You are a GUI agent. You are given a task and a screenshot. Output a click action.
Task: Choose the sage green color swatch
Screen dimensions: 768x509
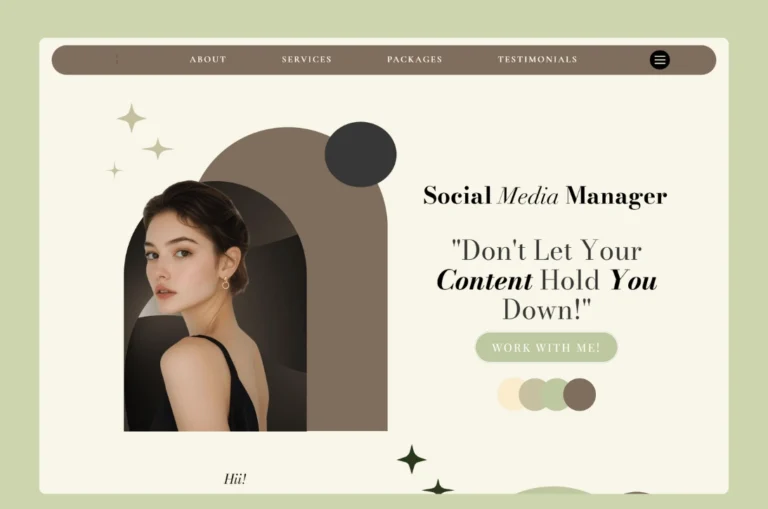[x=556, y=394]
